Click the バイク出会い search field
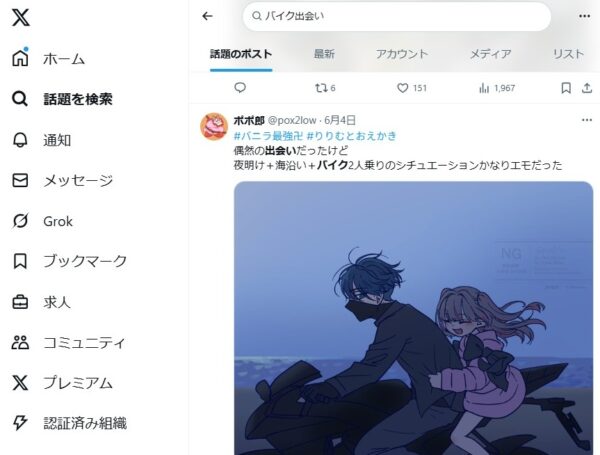Viewport: 600px width, 455px height. click(x=396, y=16)
